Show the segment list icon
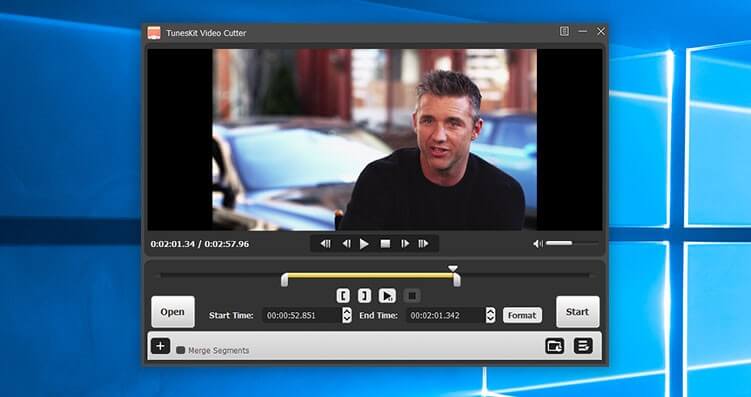Screen dimensions: 751x397 click(583, 346)
